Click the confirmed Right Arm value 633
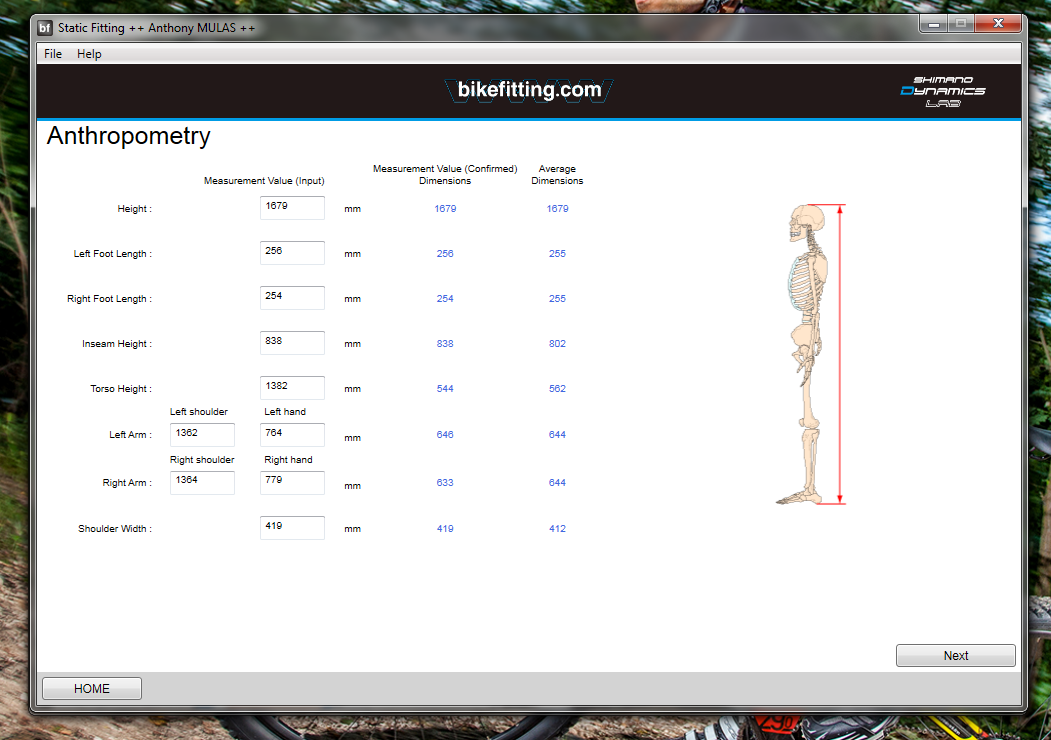This screenshot has height=740, width=1051. coord(445,483)
